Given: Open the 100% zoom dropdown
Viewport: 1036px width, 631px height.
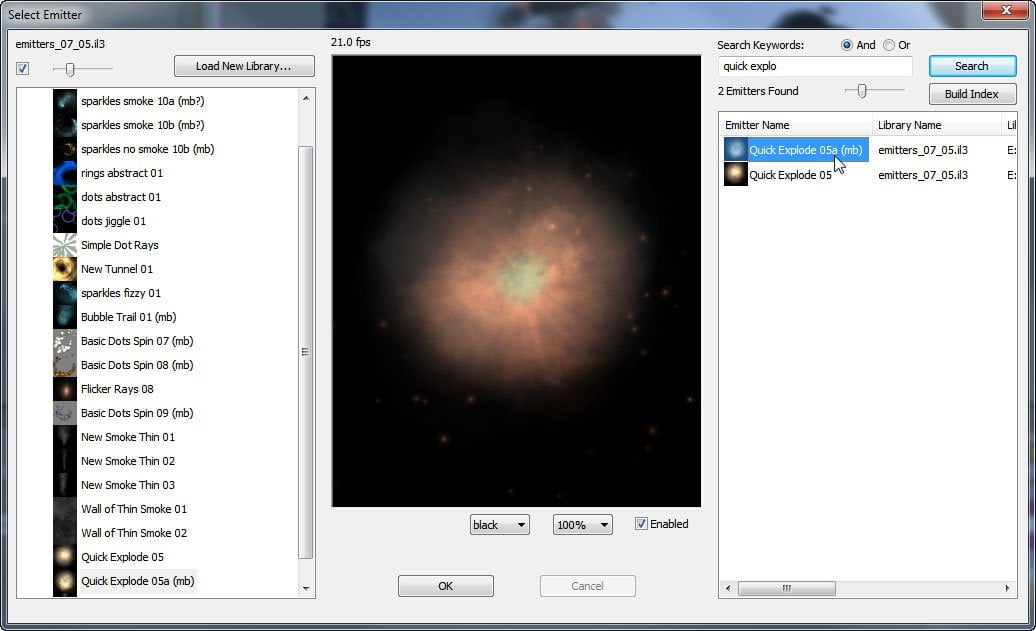Looking at the screenshot, I should (583, 525).
